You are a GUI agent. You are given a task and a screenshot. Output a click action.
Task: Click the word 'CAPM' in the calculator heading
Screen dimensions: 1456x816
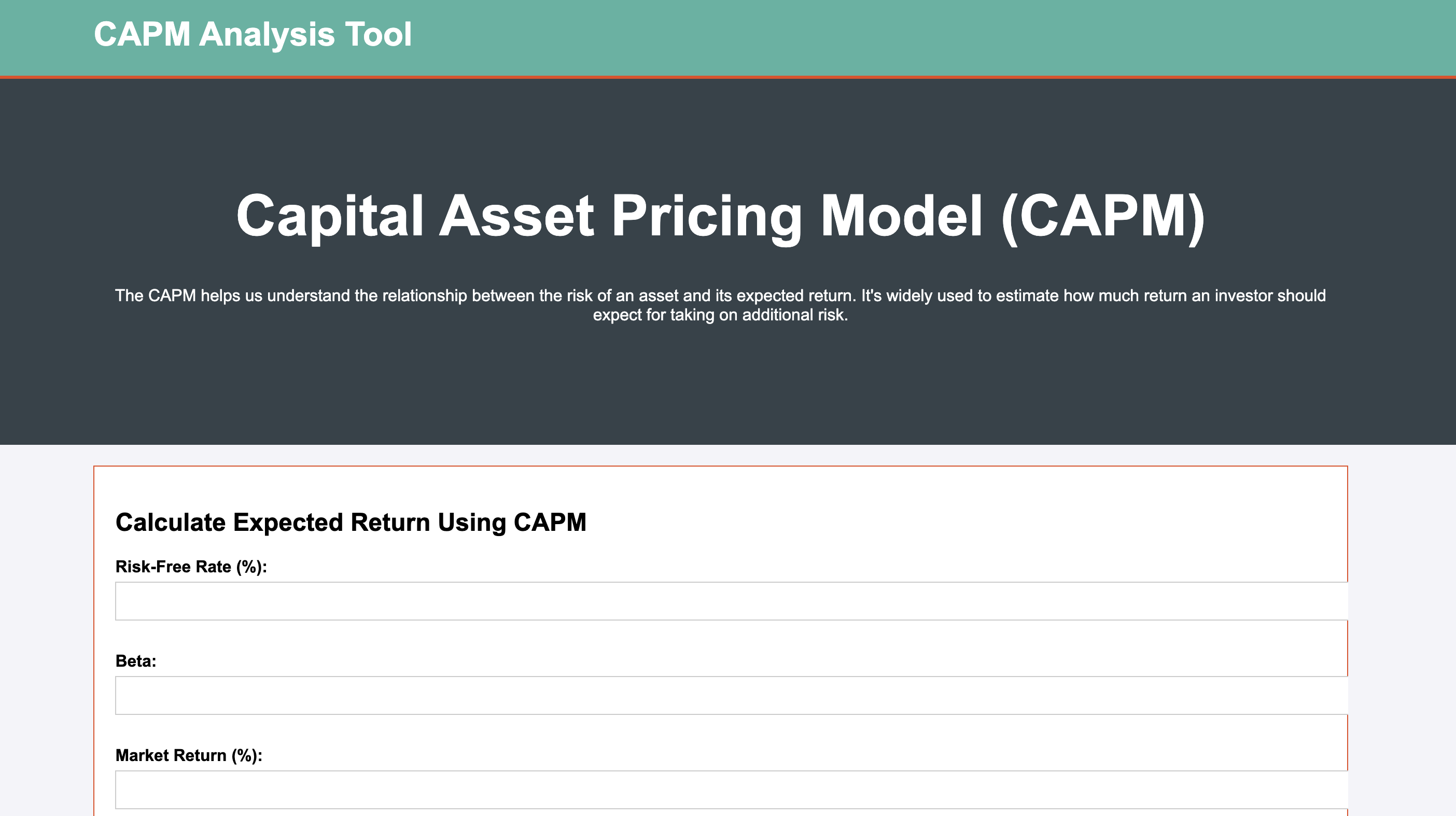[550, 522]
